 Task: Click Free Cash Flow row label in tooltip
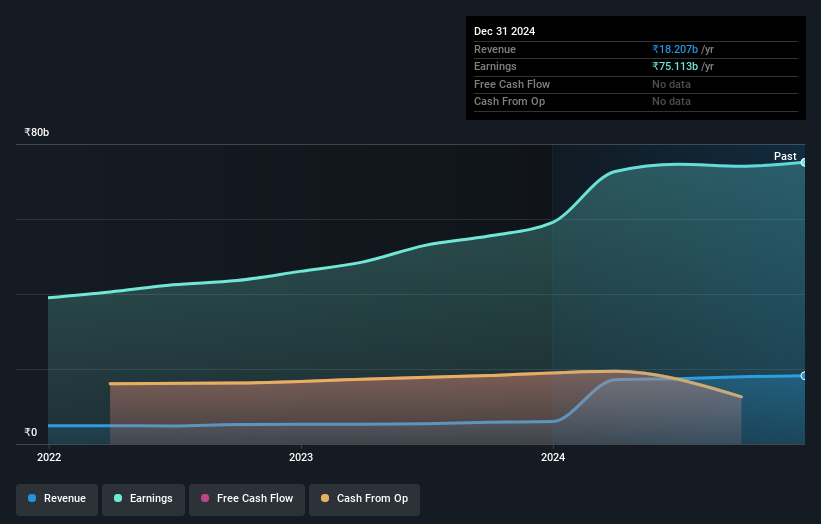tap(512, 84)
